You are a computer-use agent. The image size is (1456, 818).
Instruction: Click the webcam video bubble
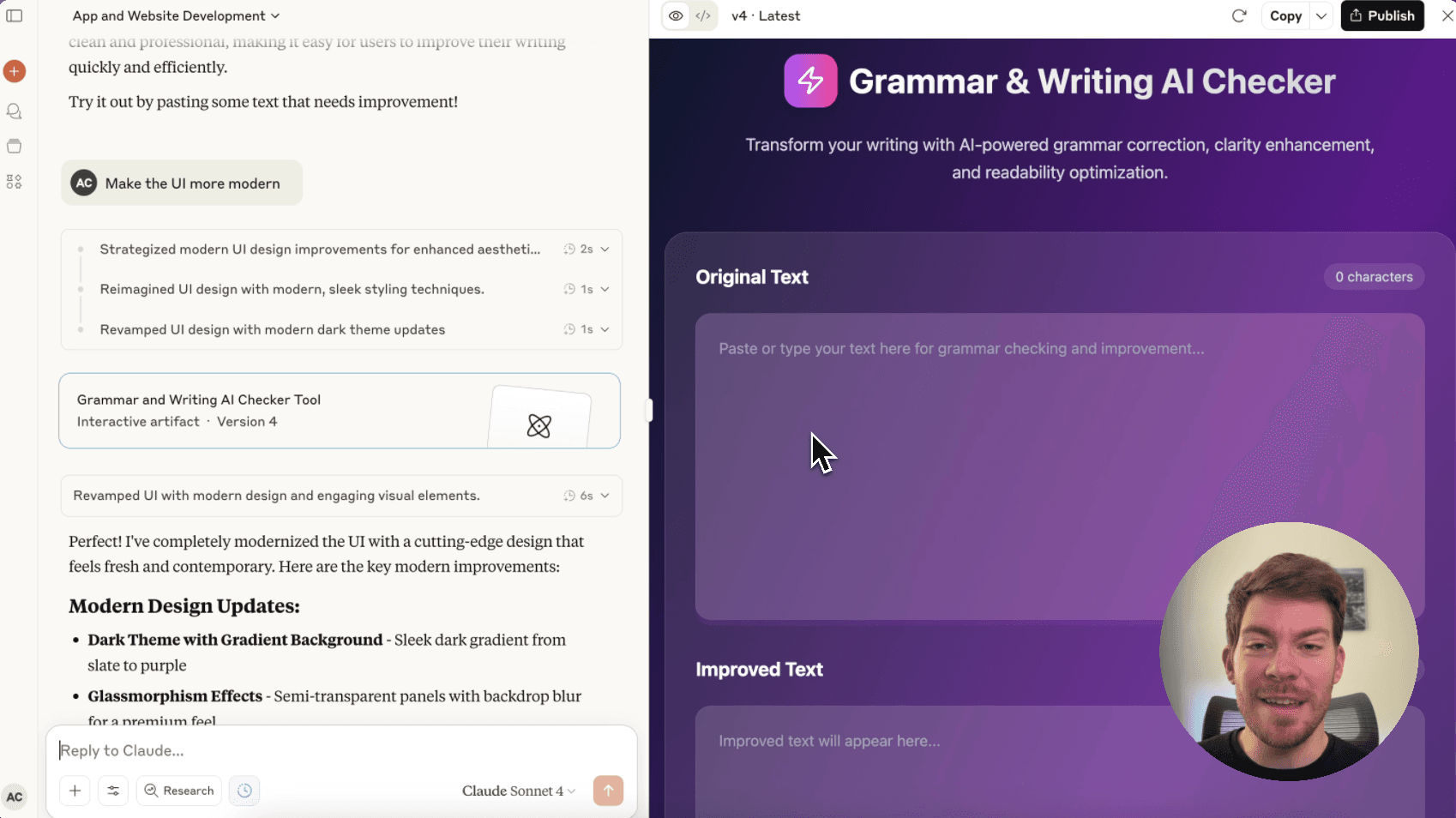click(1289, 652)
